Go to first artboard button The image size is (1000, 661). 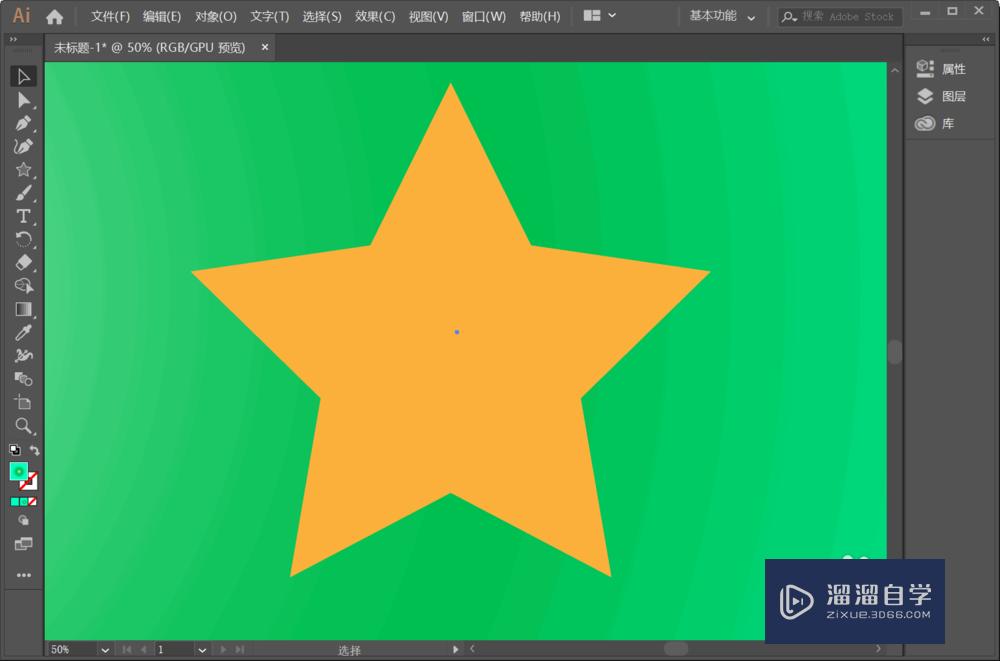127,650
